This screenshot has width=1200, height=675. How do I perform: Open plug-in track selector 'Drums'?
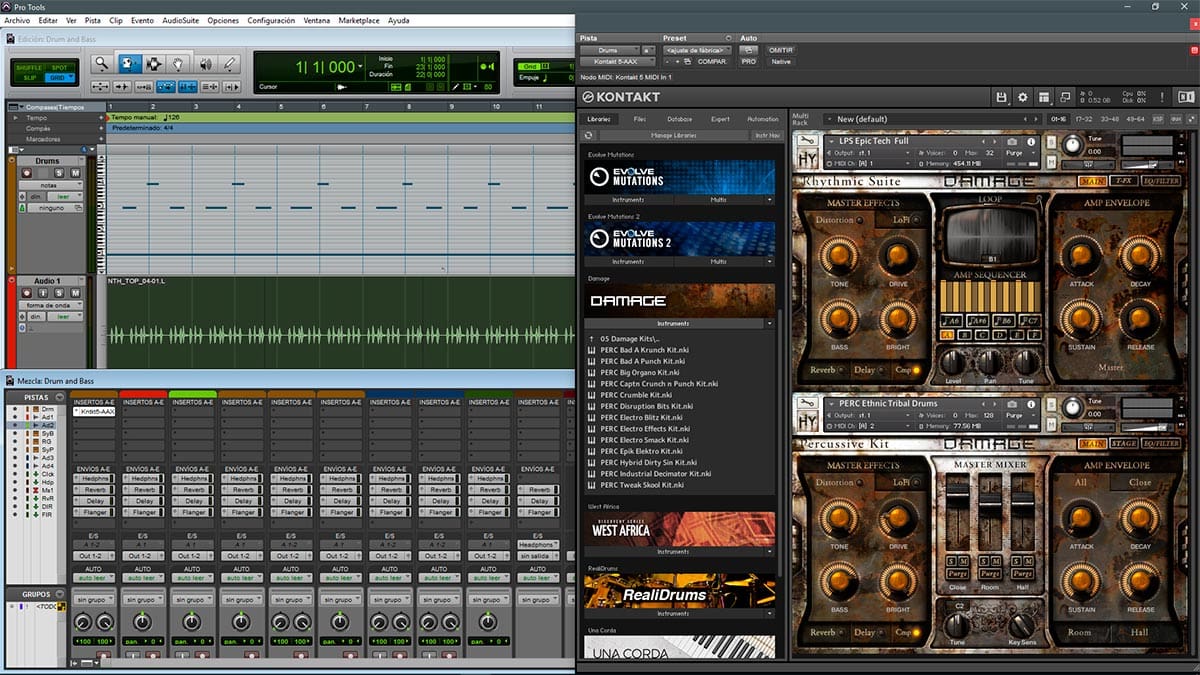[610, 50]
